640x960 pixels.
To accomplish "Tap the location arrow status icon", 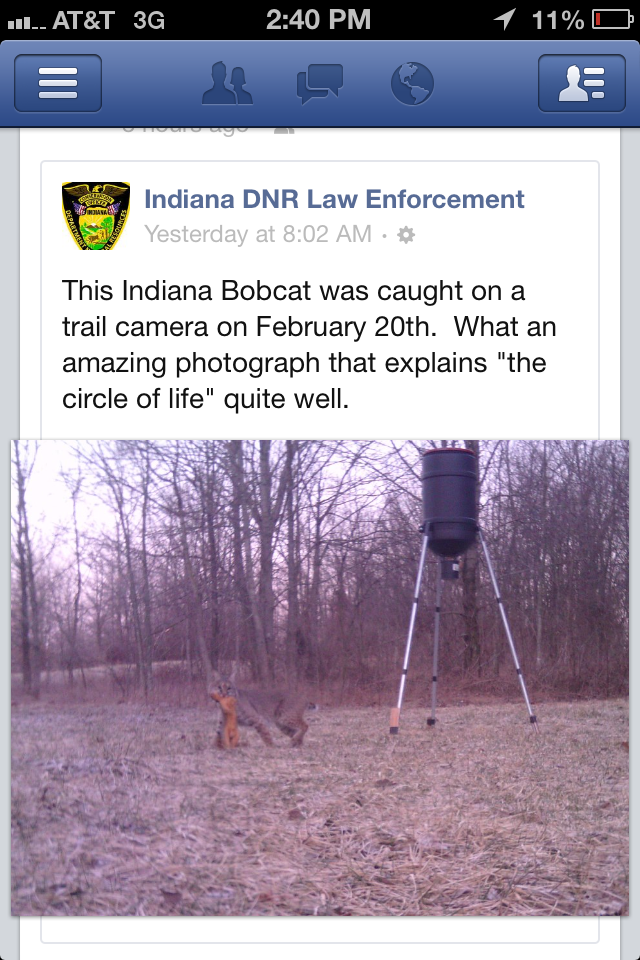I will (x=505, y=20).
